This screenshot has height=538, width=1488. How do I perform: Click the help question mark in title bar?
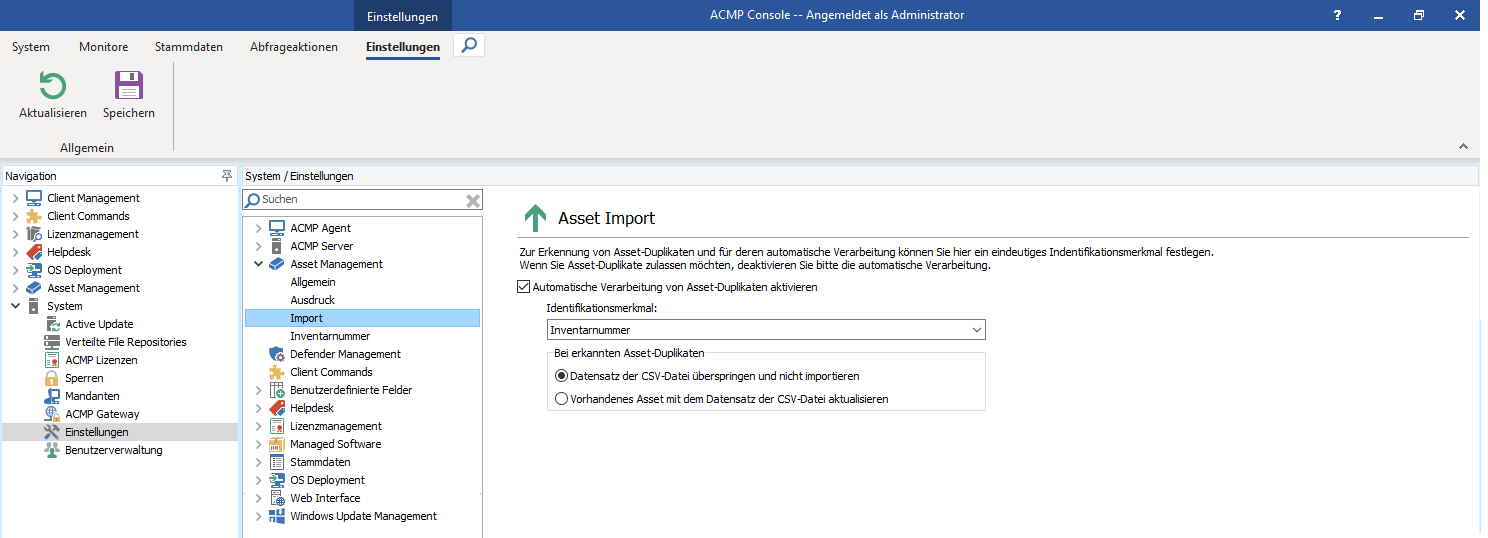pos(1337,16)
